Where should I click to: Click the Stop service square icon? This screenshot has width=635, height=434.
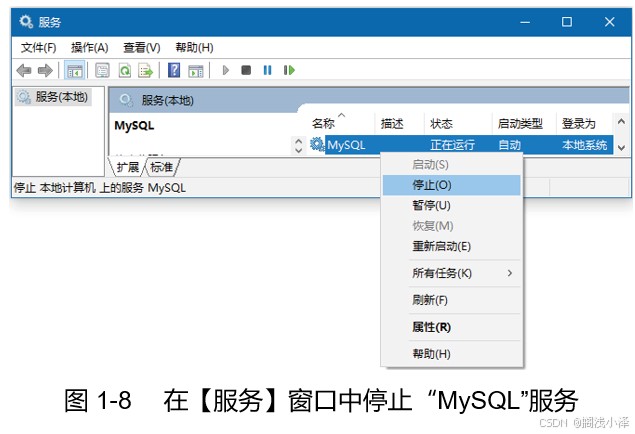click(x=246, y=70)
